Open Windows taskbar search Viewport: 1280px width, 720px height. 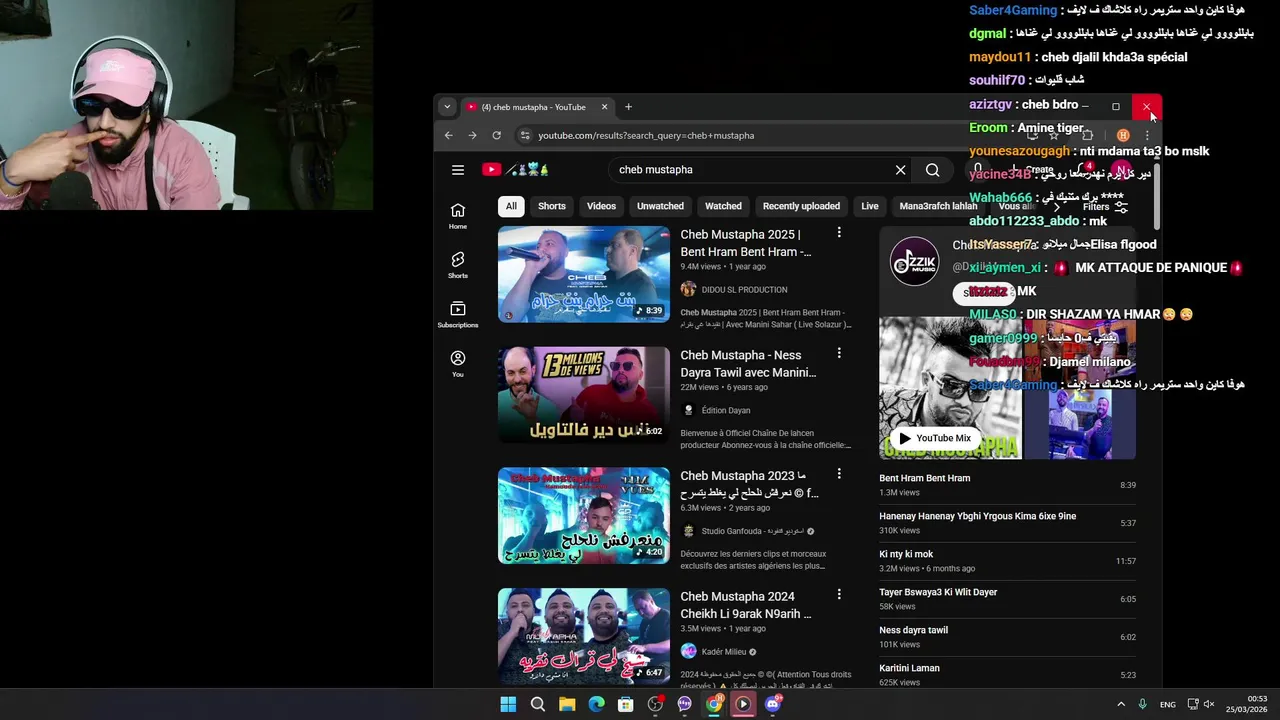coord(537,704)
